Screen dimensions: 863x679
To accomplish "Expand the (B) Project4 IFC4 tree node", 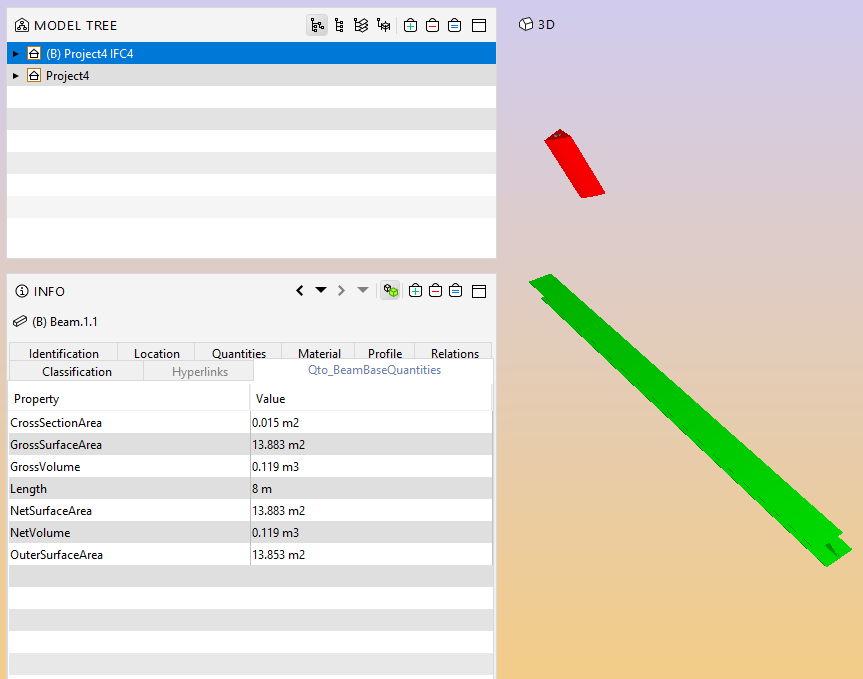I will point(15,53).
